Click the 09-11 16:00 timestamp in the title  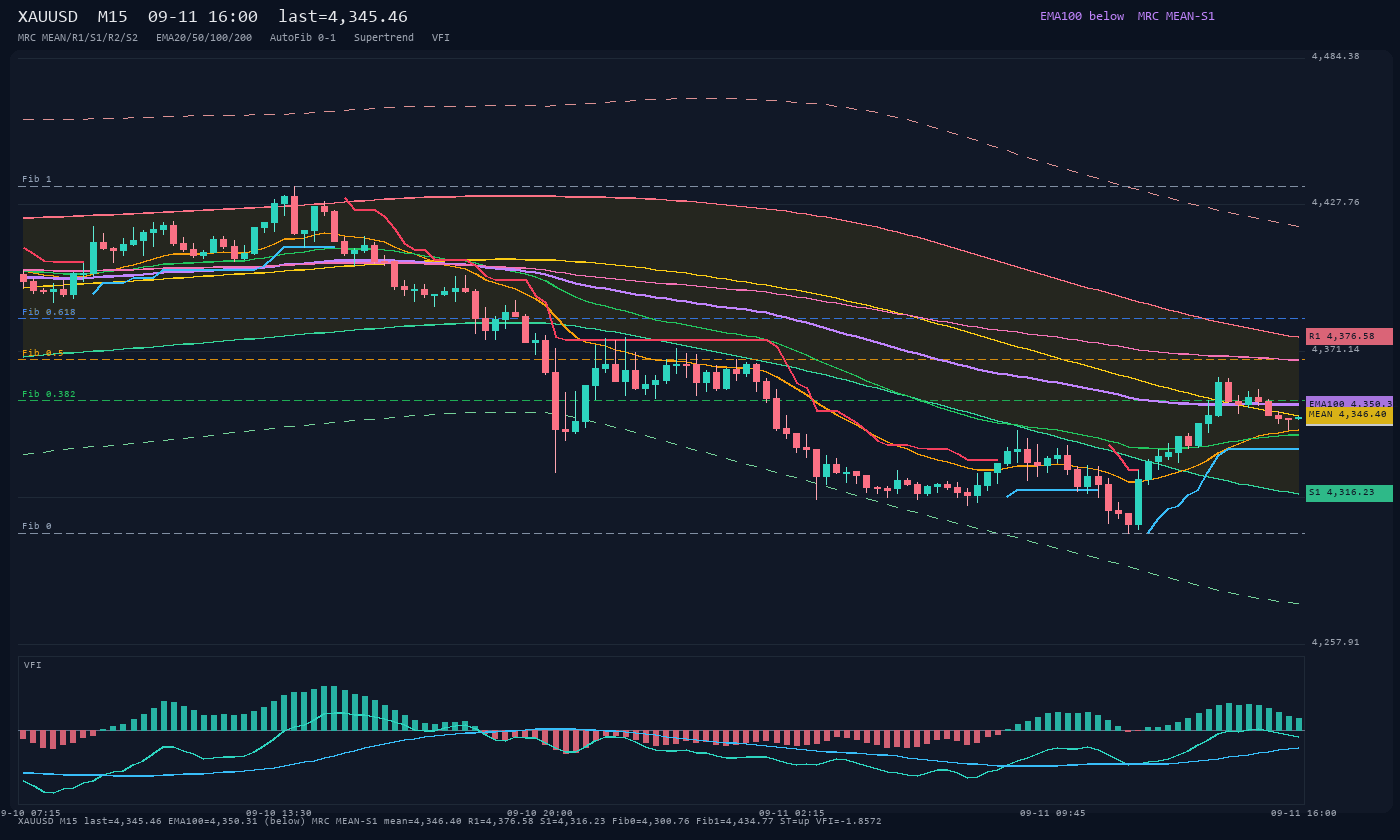pyautogui.click(x=202, y=17)
